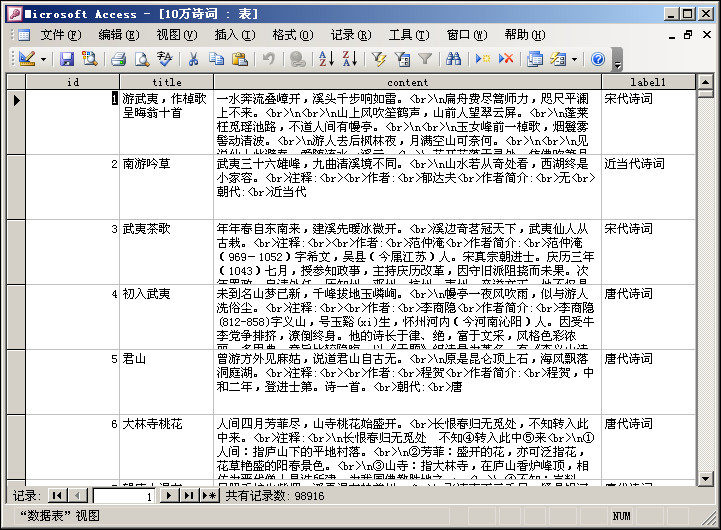The height and width of the screenshot is (530, 721).
Task: Open the 编辑(E) menu
Action: click(x=119, y=35)
